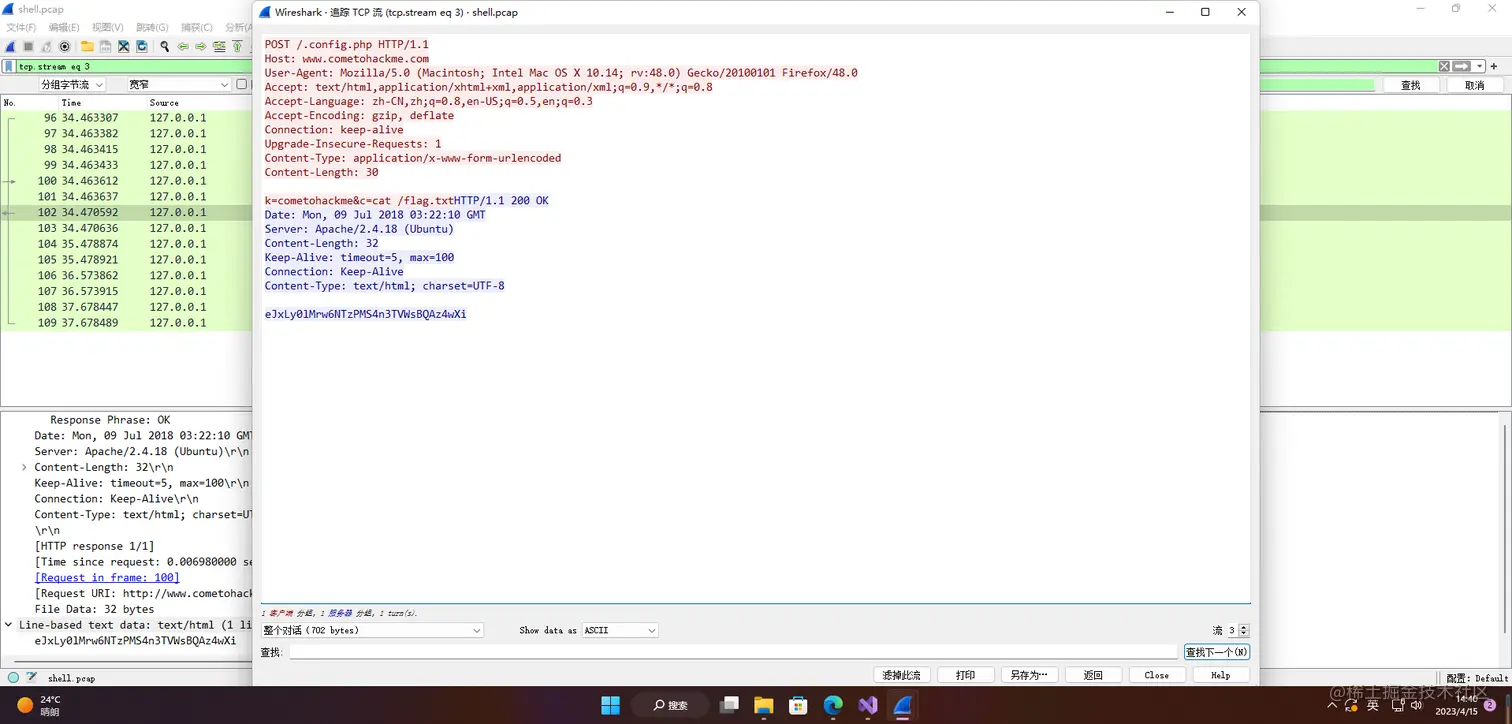Click the 查找下一个(N) find next button
The image size is (1512, 724).
[x=1217, y=652]
